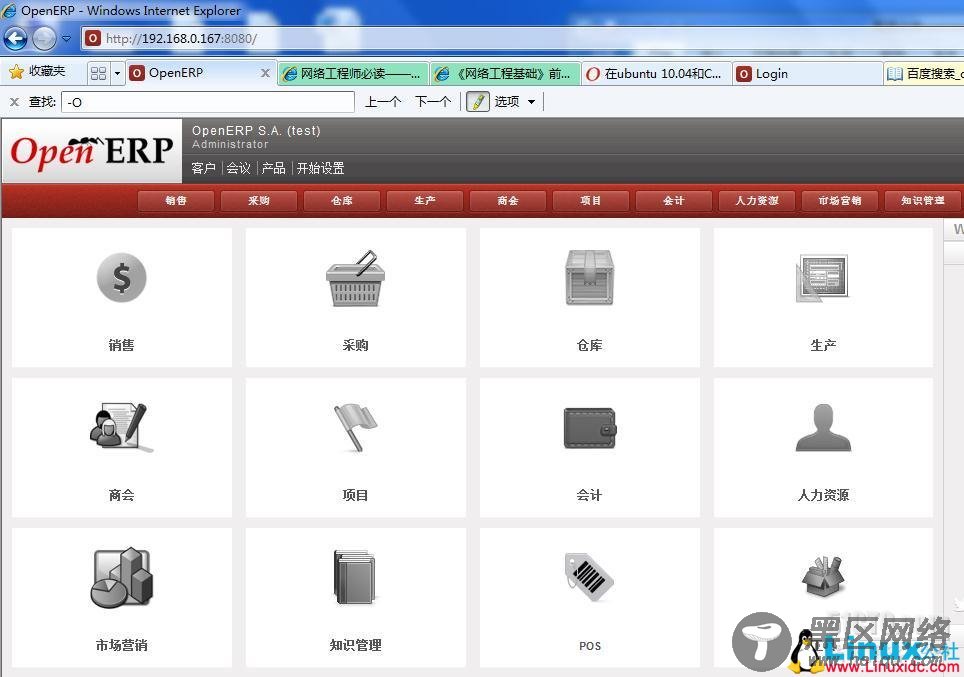This screenshot has width=964, height=677.
Task: Click the 人力资源 label under person
Action: coord(823,495)
